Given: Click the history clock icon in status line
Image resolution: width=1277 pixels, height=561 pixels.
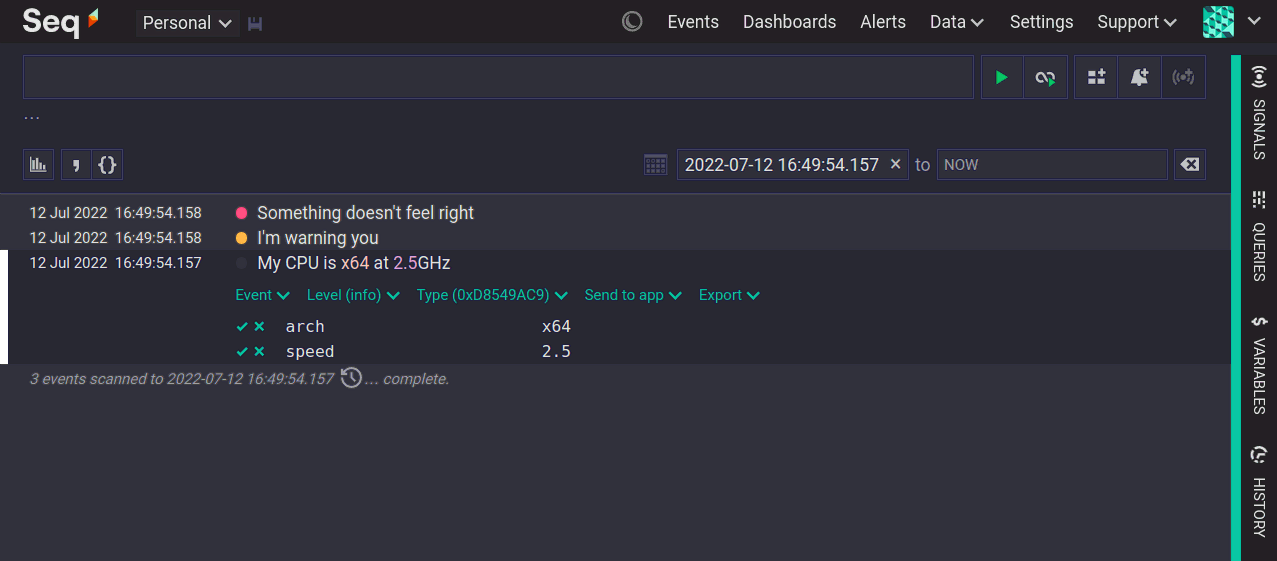Looking at the screenshot, I should [351, 378].
